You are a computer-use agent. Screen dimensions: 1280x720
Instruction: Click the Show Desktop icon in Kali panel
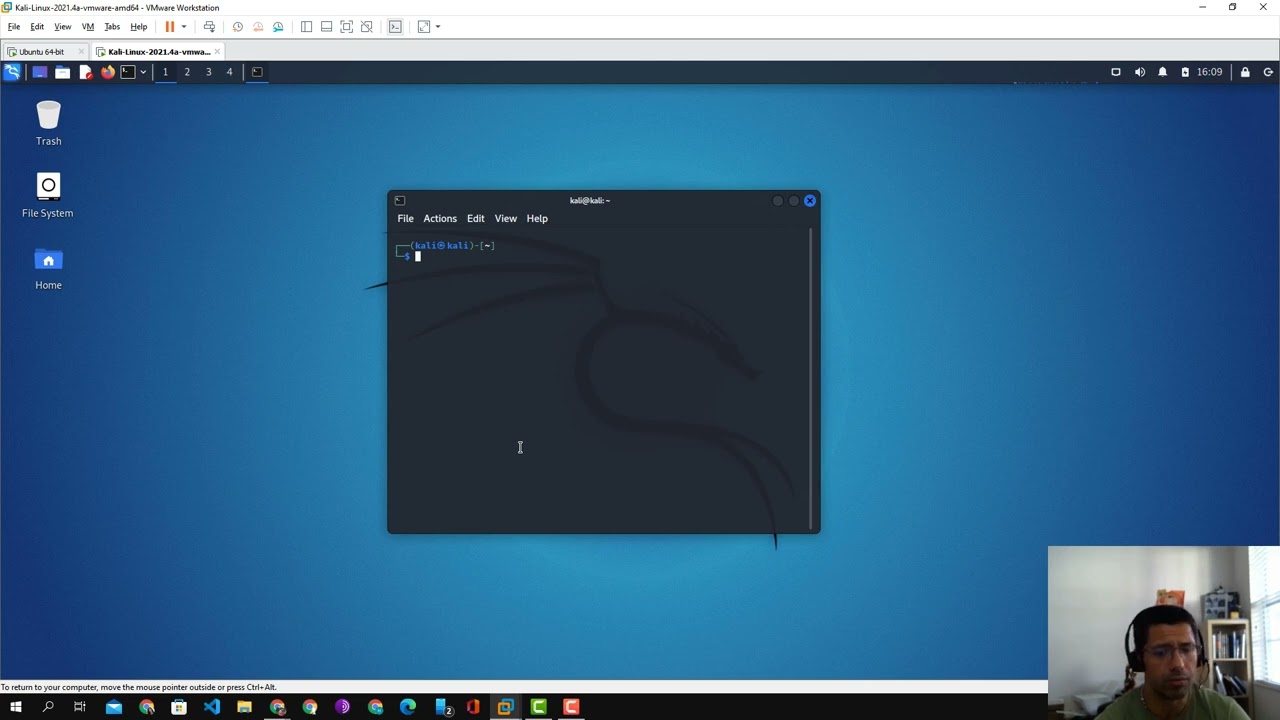click(39, 72)
